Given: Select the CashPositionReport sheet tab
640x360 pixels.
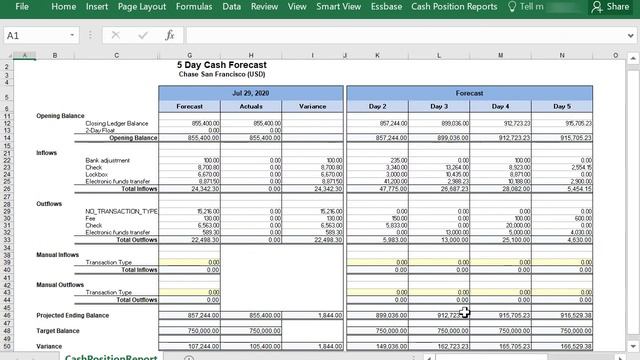Looking at the screenshot, I should point(111,357).
